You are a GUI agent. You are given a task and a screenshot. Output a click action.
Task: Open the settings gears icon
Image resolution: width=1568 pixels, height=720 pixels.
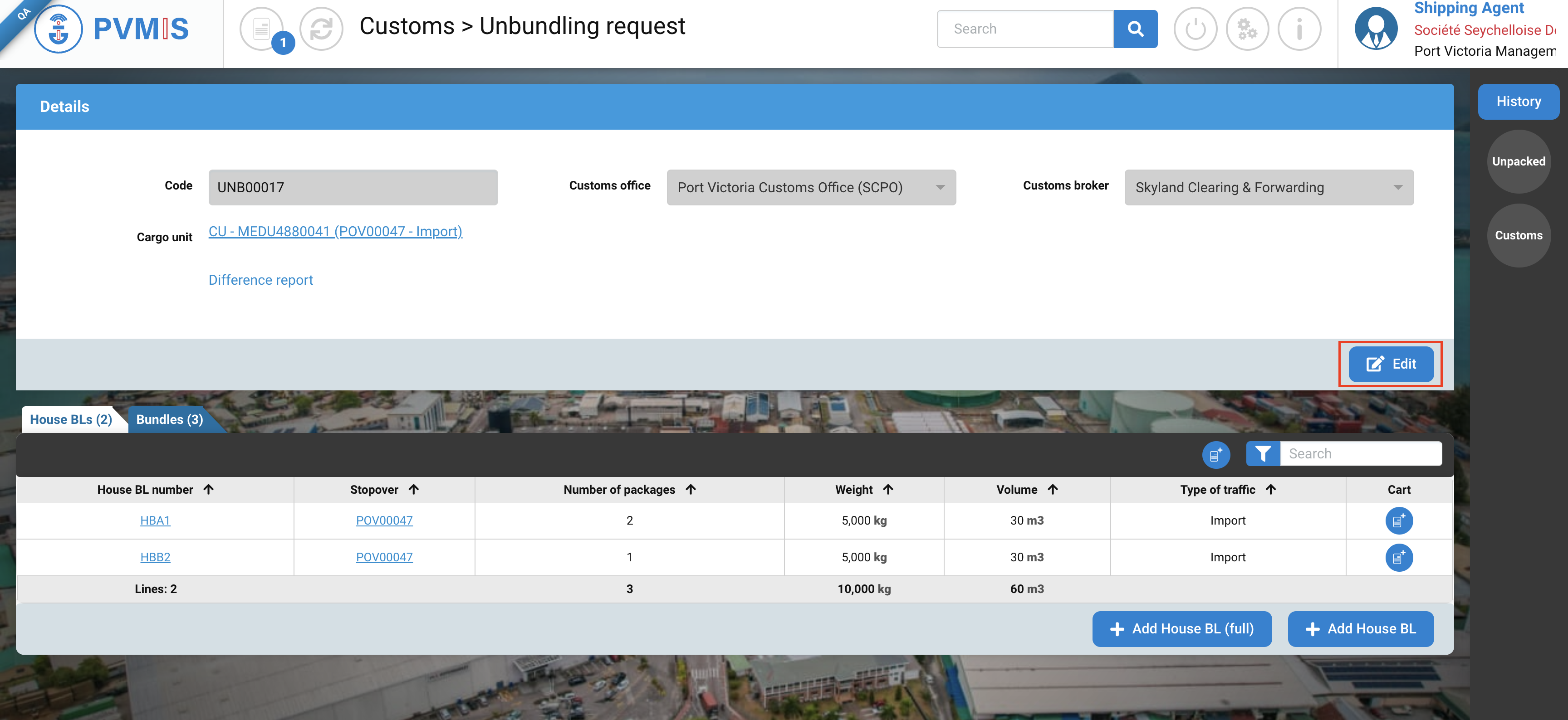coord(1247,29)
